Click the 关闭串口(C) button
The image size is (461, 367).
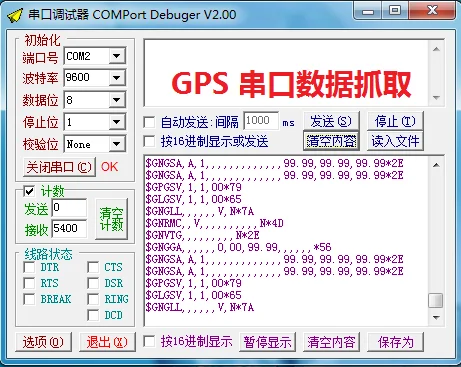pyautogui.click(x=59, y=167)
